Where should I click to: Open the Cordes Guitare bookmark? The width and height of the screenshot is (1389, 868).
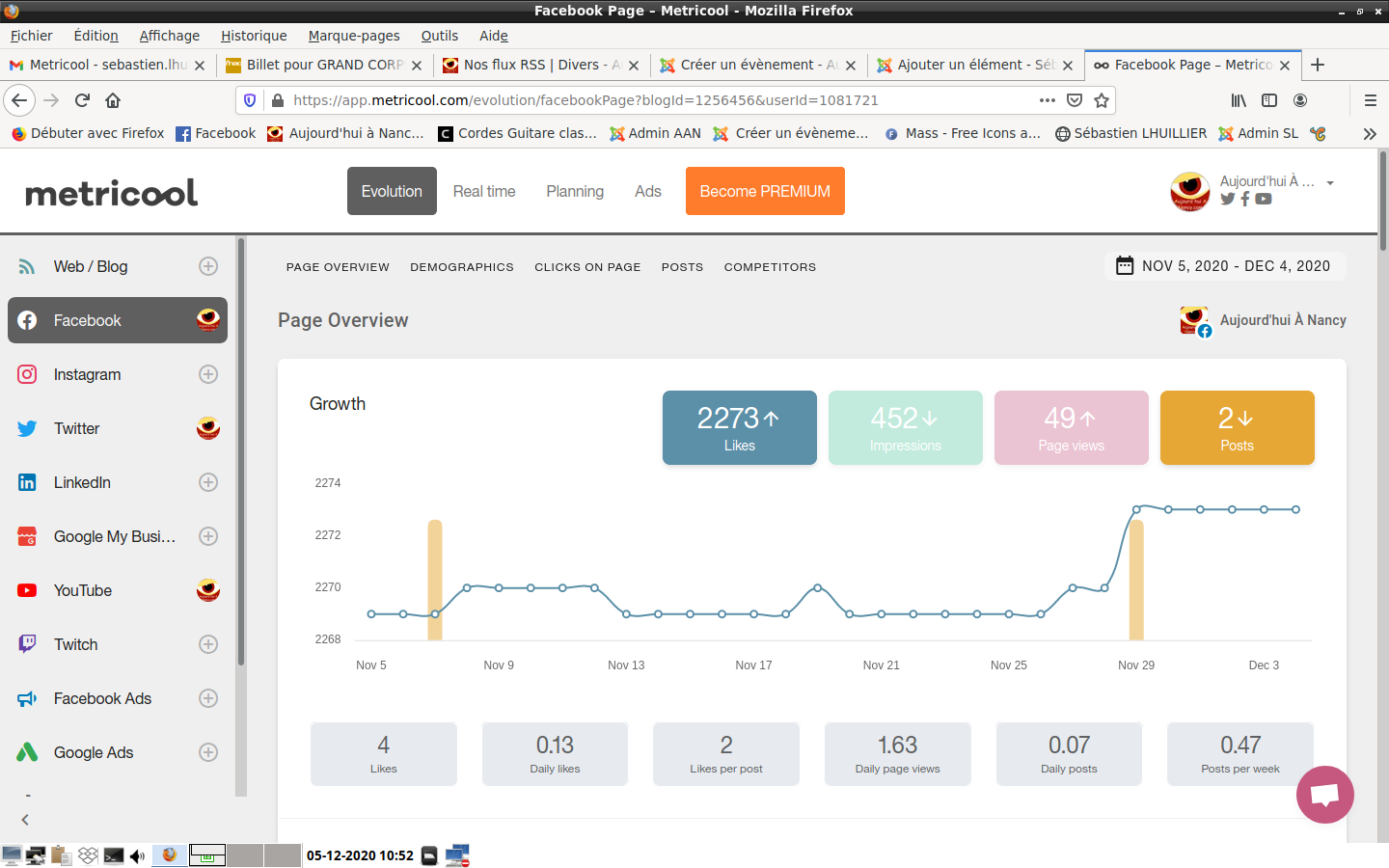click(517, 134)
